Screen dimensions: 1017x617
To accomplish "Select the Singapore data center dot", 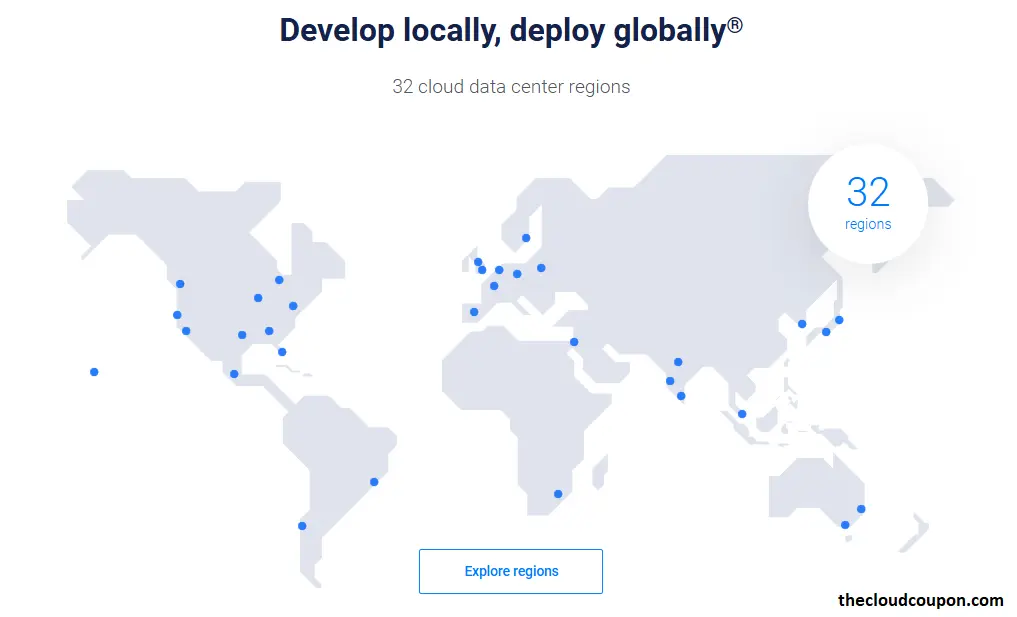I will [x=742, y=412].
